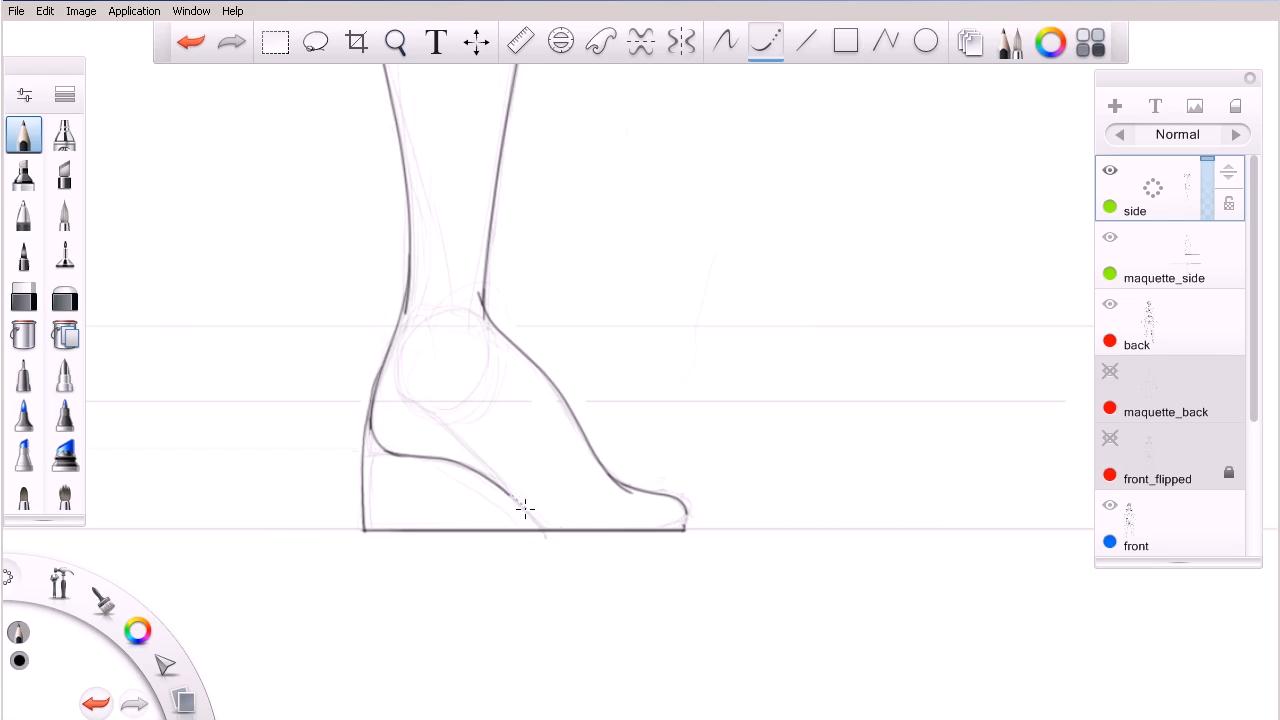Hide the front layer
The height and width of the screenshot is (720, 1280).
(x=1110, y=506)
